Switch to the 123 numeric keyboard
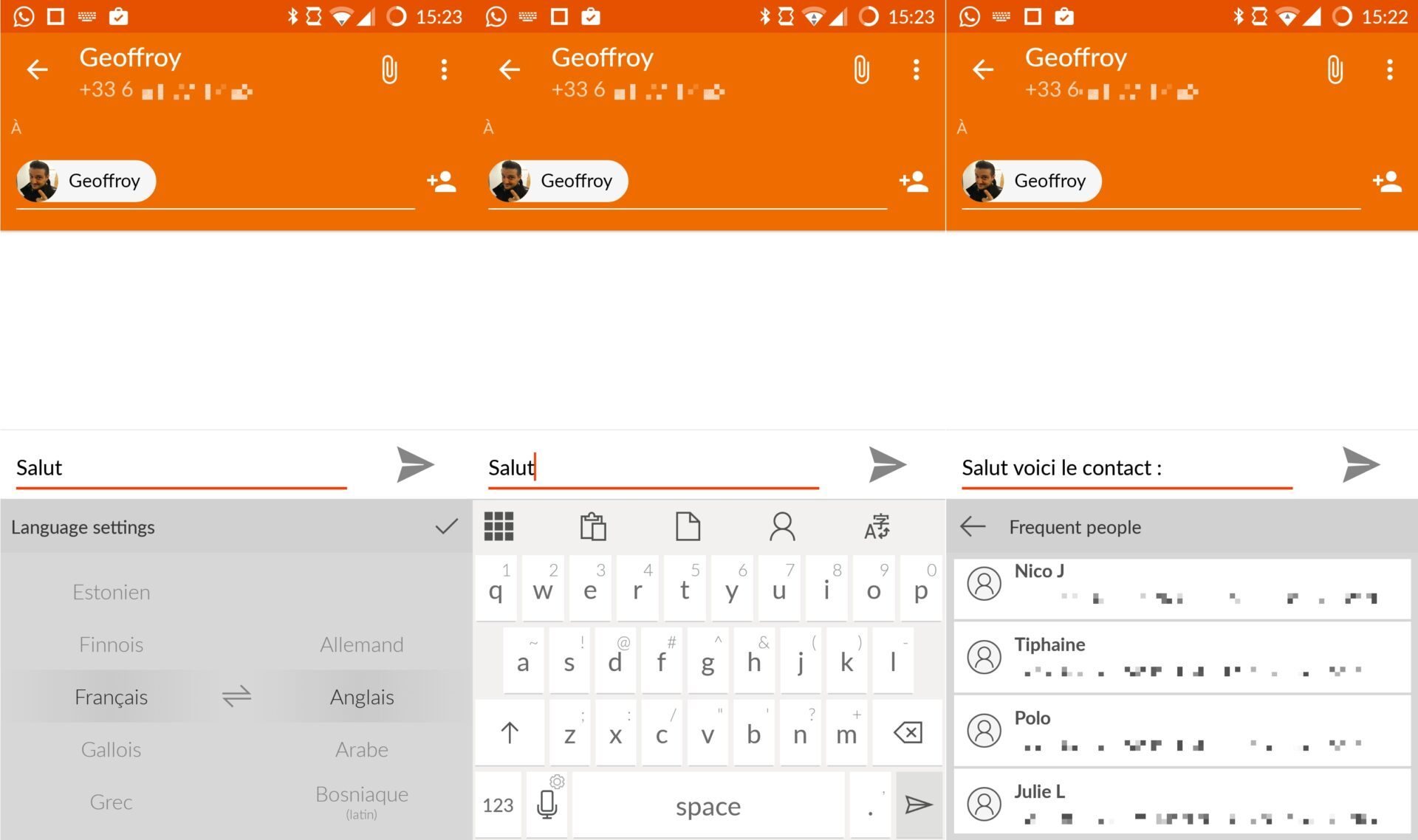This screenshot has width=1418, height=840. [x=498, y=805]
